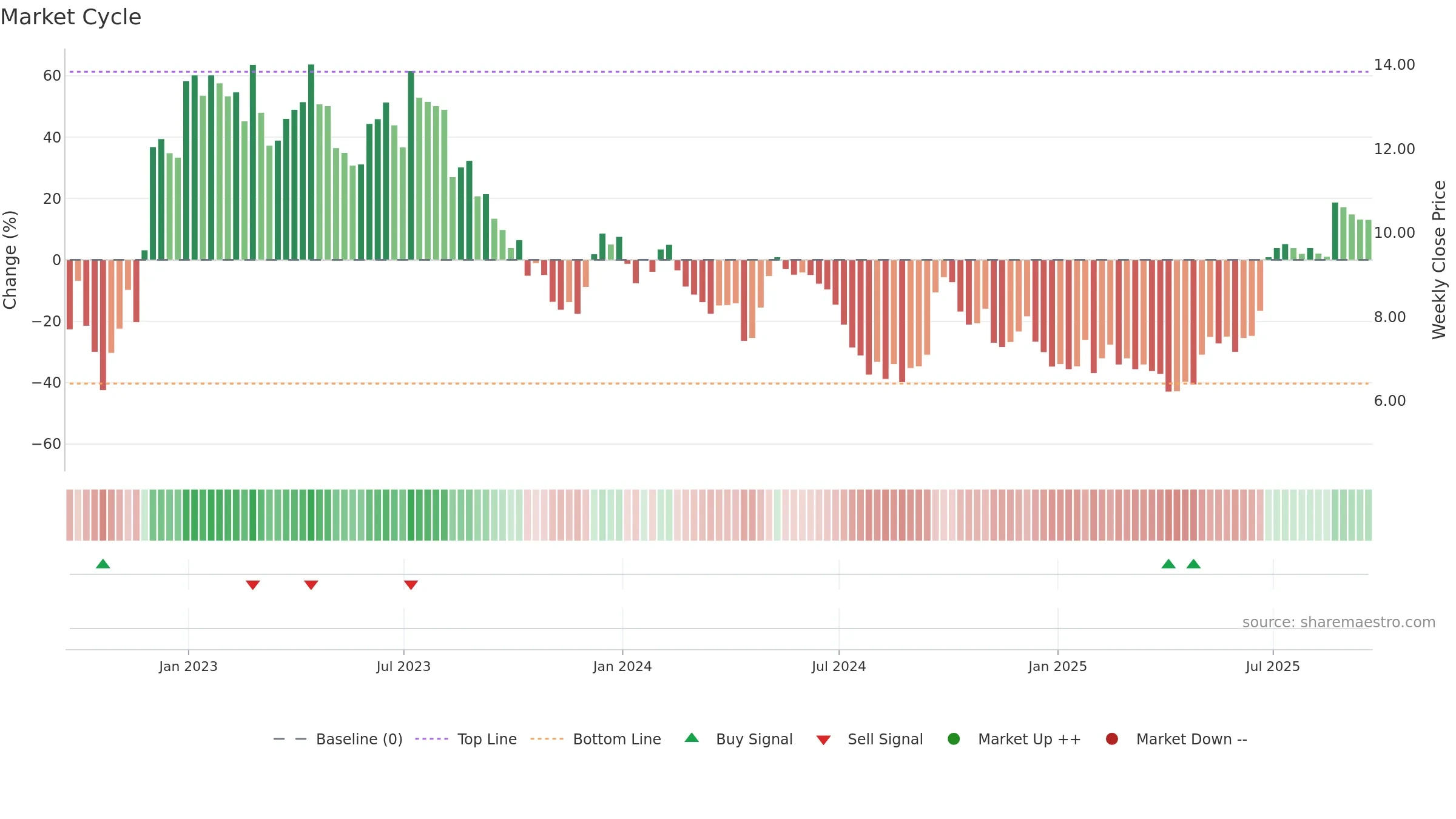Click the source: sharemaestro.com text
The width and height of the screenshot is (1456, 819).
point(1339,622)
